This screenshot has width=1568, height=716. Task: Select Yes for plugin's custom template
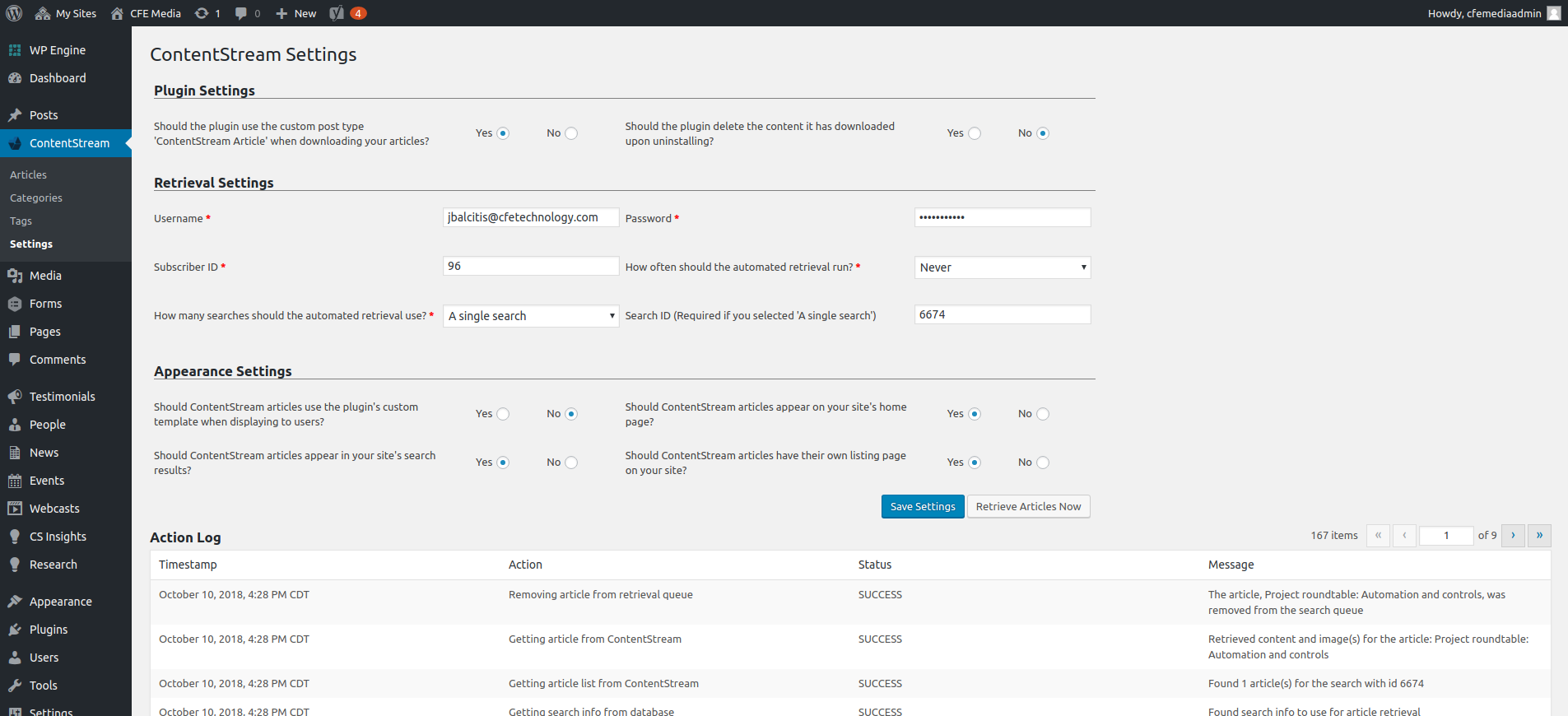[x=503, y=414]
